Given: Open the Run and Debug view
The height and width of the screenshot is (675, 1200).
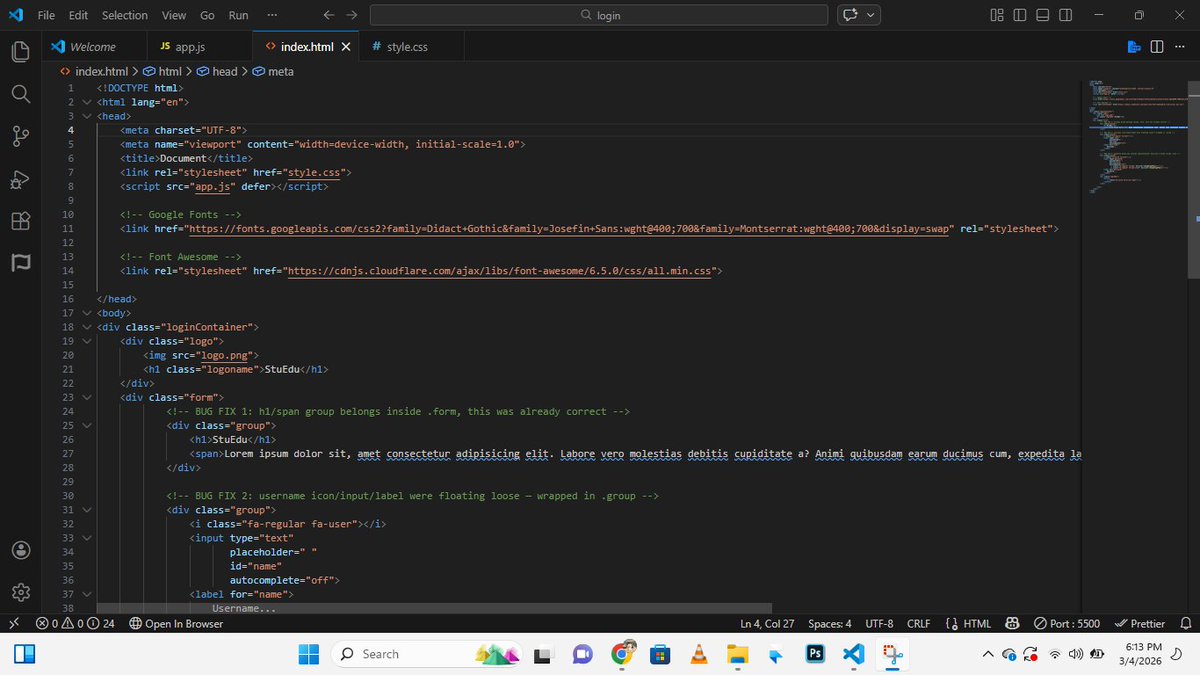Looking at the screenshot, I should [x=22, y=179].
